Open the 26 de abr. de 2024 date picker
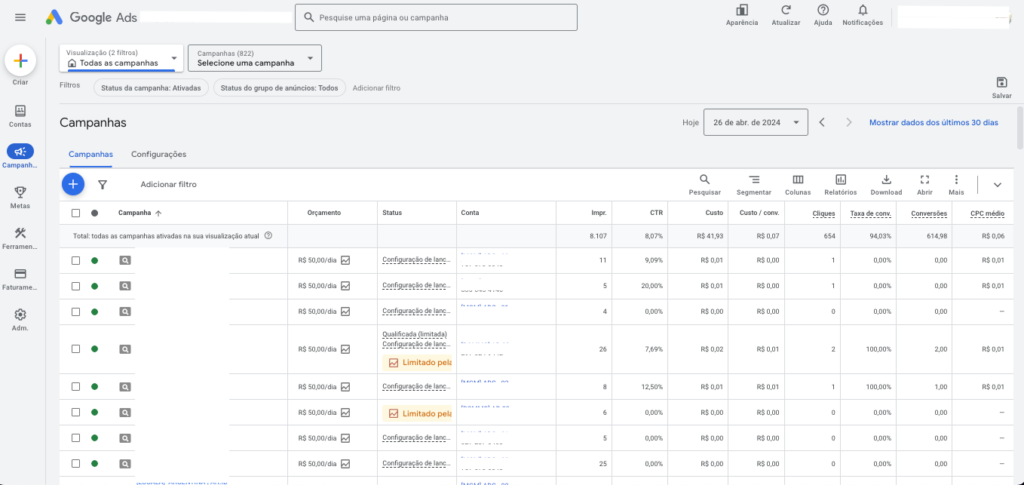 pyautogui.click(x=756, y=122)
